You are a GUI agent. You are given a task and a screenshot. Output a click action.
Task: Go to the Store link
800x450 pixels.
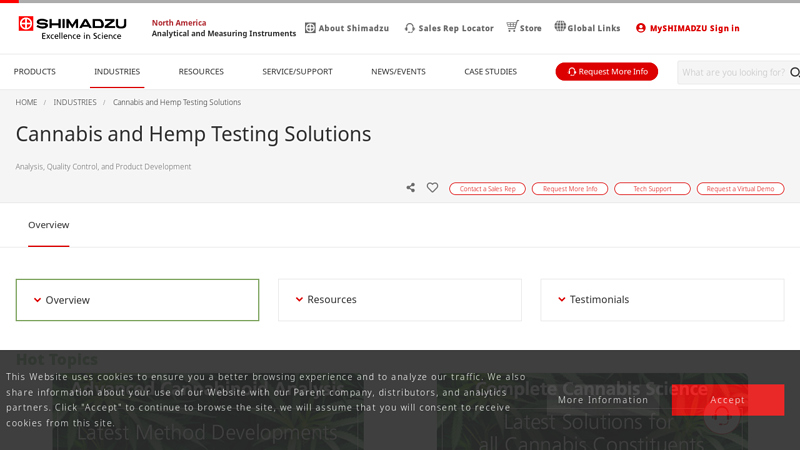click(x=531, y=28)
